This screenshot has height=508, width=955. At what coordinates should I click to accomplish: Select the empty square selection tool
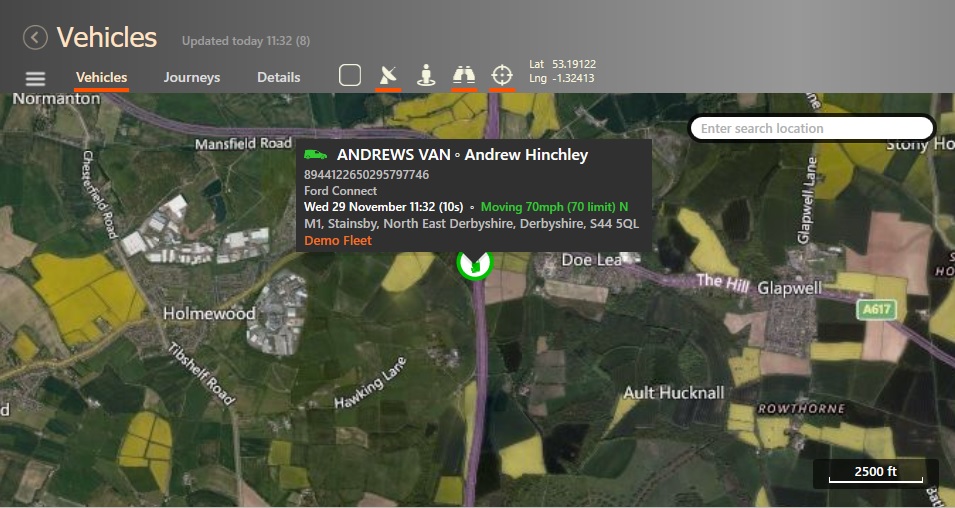click(x=350, y=76)
